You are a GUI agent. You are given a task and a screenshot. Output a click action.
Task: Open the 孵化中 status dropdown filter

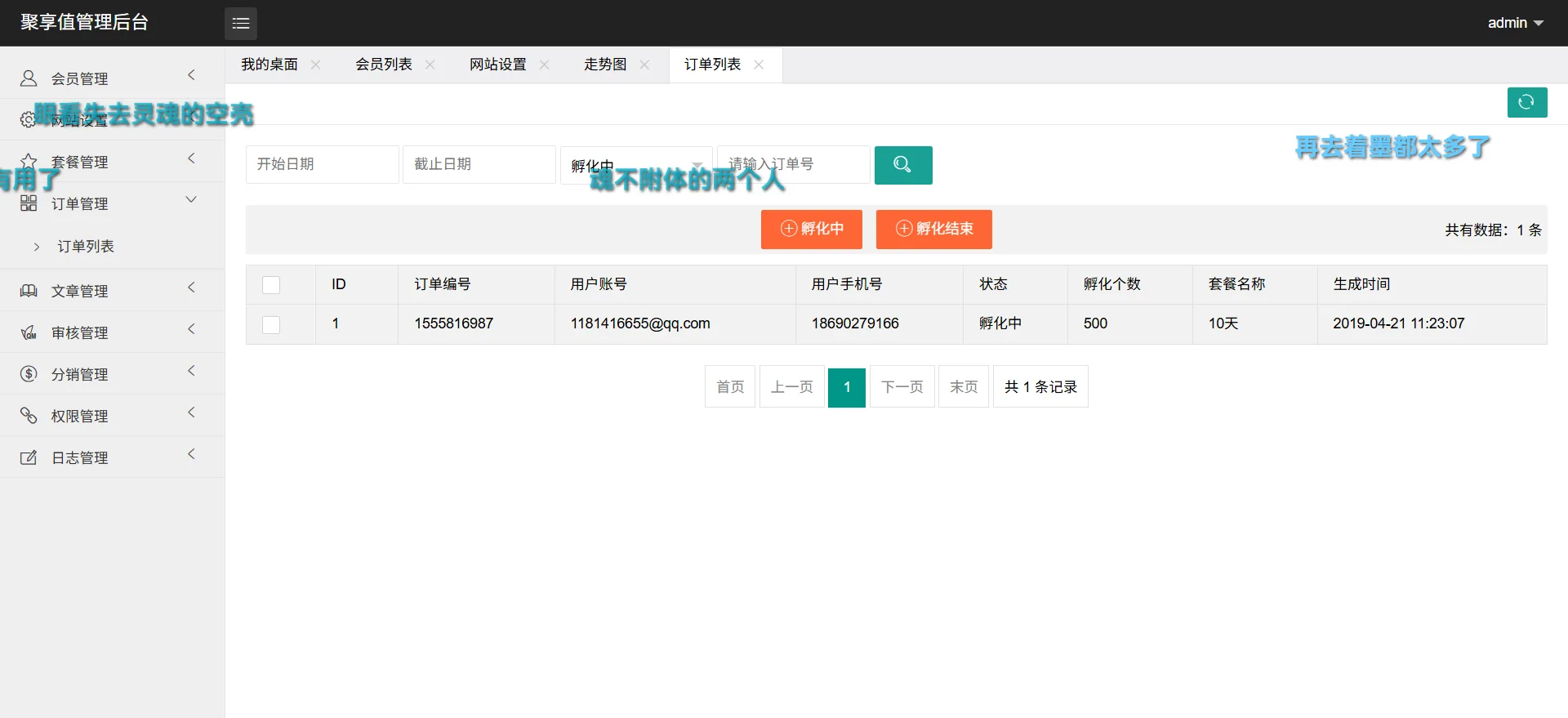point(636,165)
